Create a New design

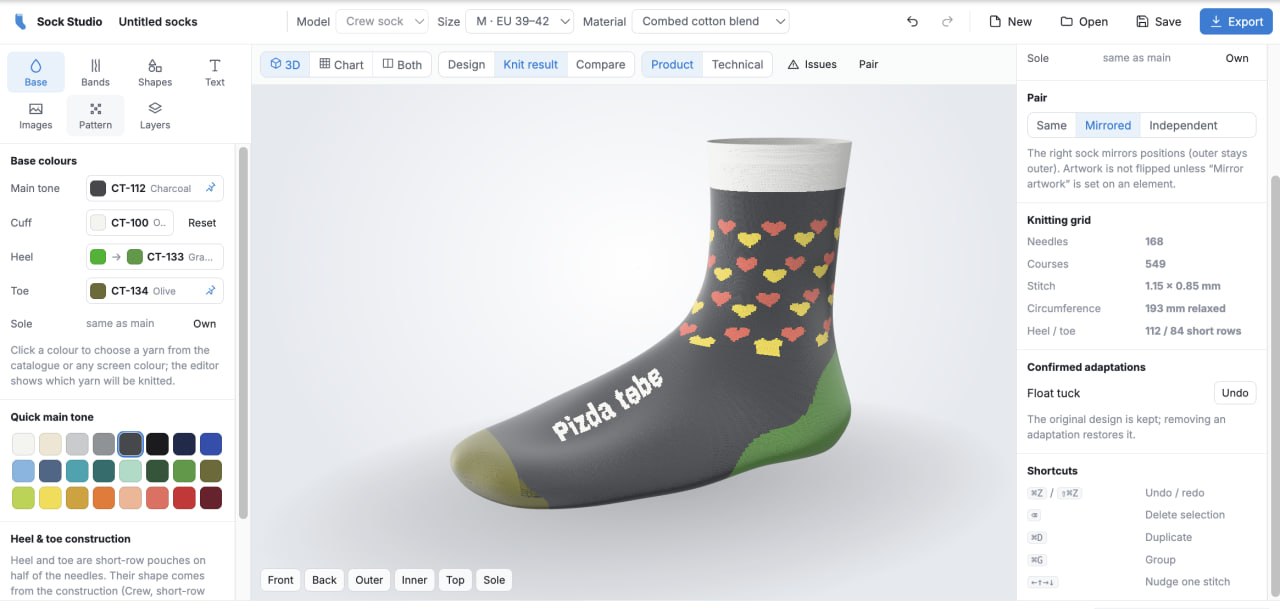(1010, 21)
